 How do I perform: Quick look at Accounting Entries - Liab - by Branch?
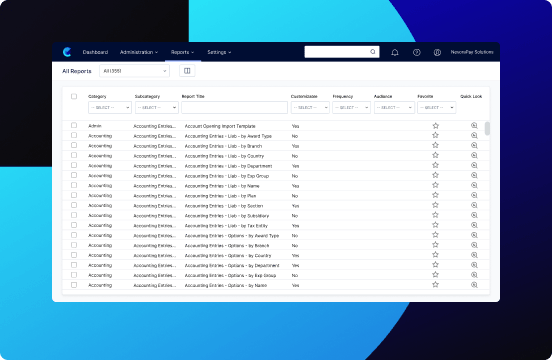tap(474, 145)
